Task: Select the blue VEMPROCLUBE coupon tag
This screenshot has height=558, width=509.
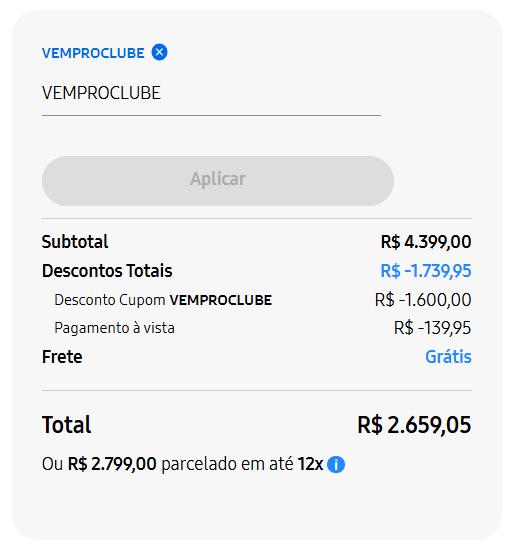Action: click(93, 53)
